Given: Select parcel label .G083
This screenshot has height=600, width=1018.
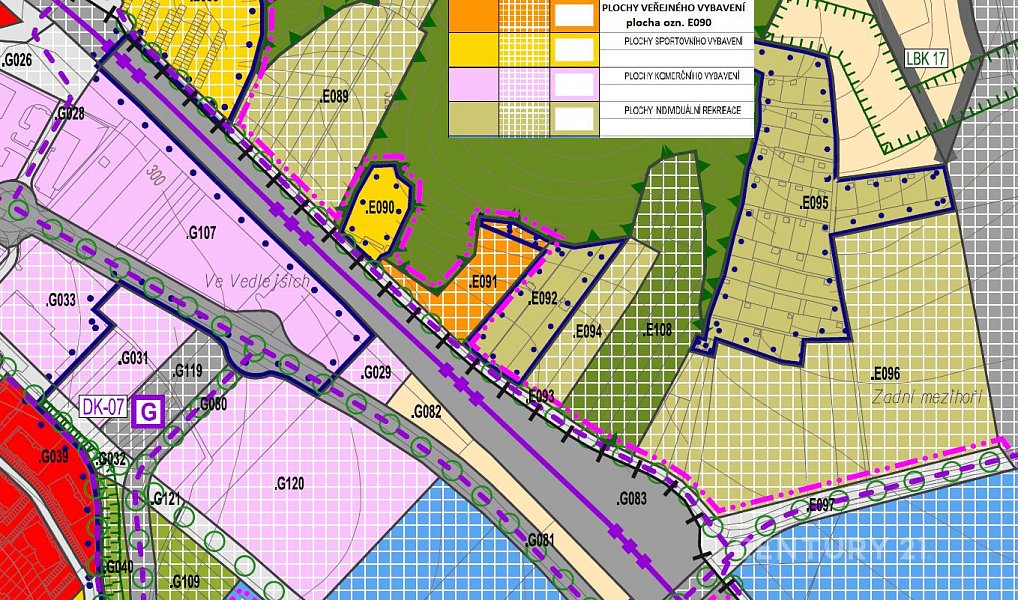Looking at the screenshot, I should (x=631, y=499).
